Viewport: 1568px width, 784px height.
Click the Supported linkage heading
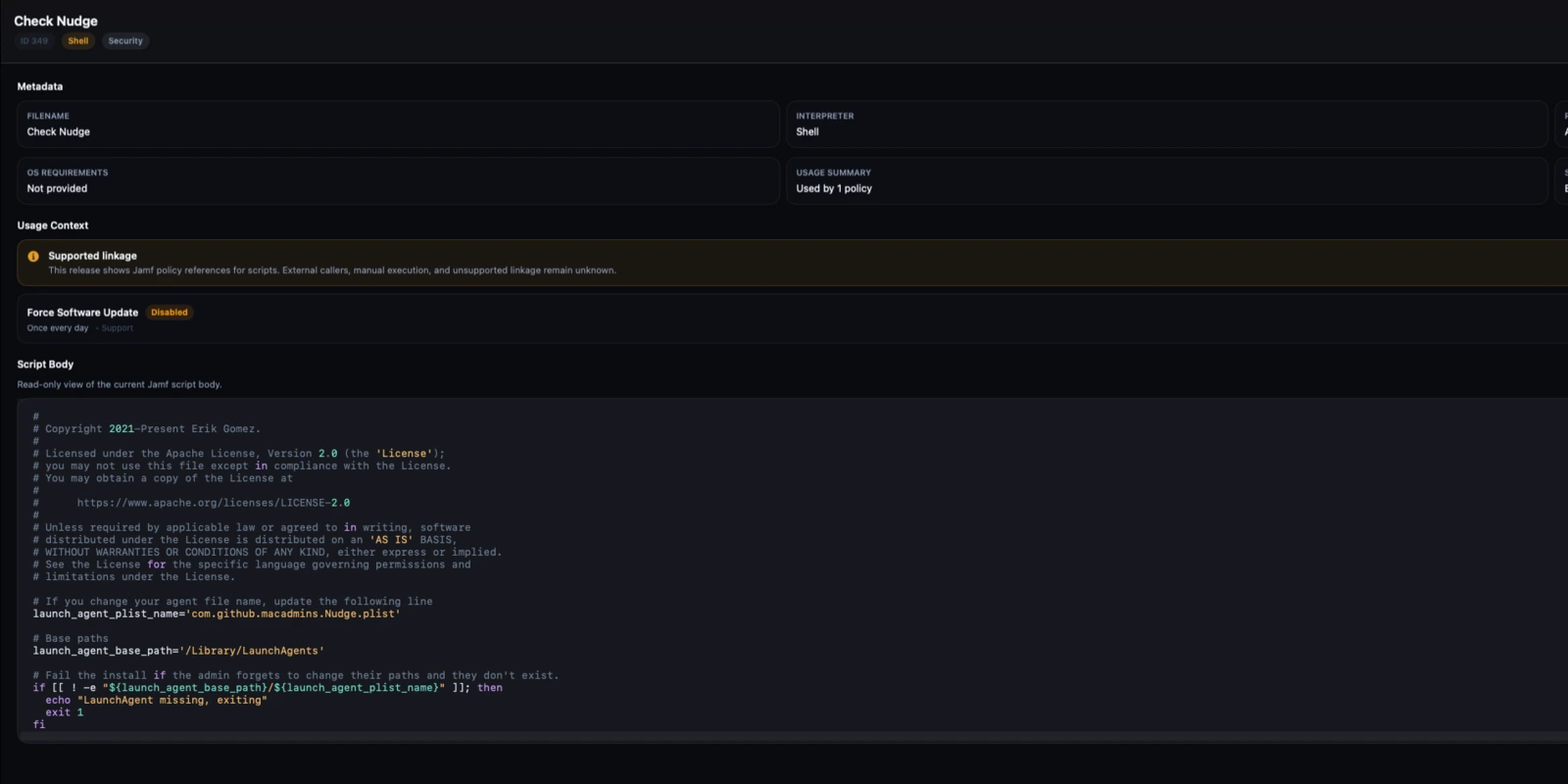pos(93,256)
